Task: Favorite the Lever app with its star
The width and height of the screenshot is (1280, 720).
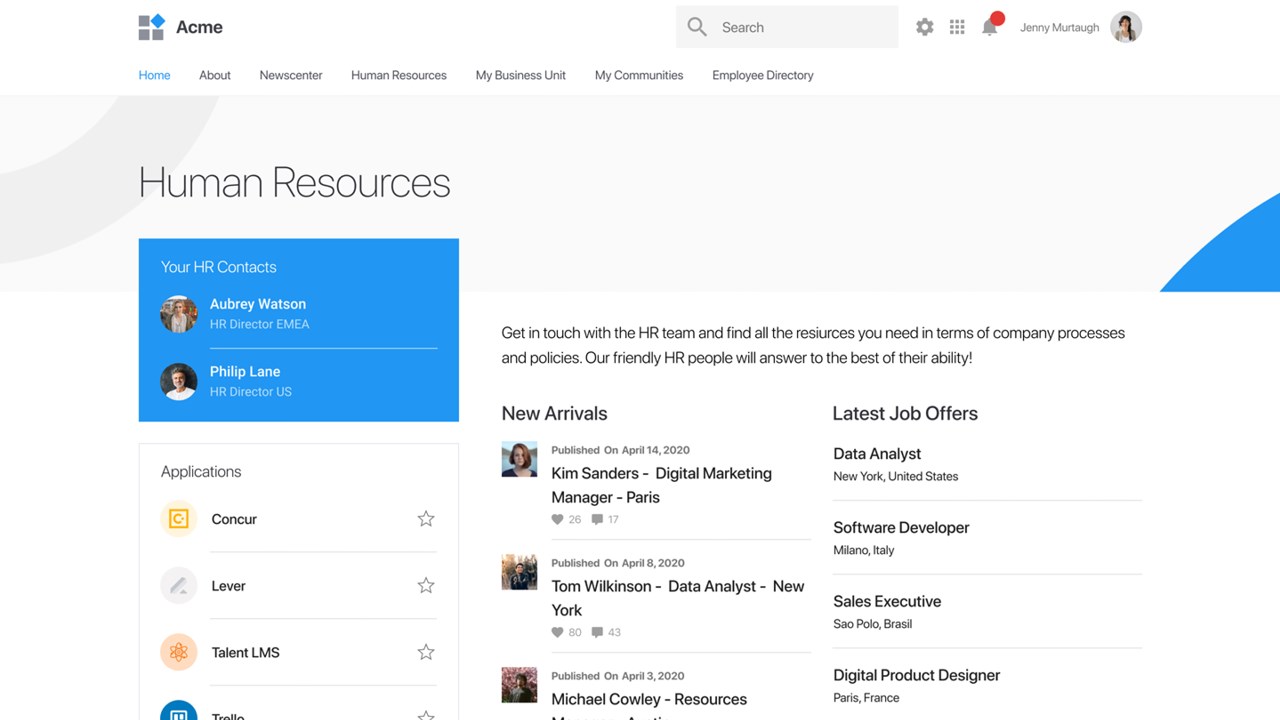Action: pyautogui.click(x=426, y=586)
